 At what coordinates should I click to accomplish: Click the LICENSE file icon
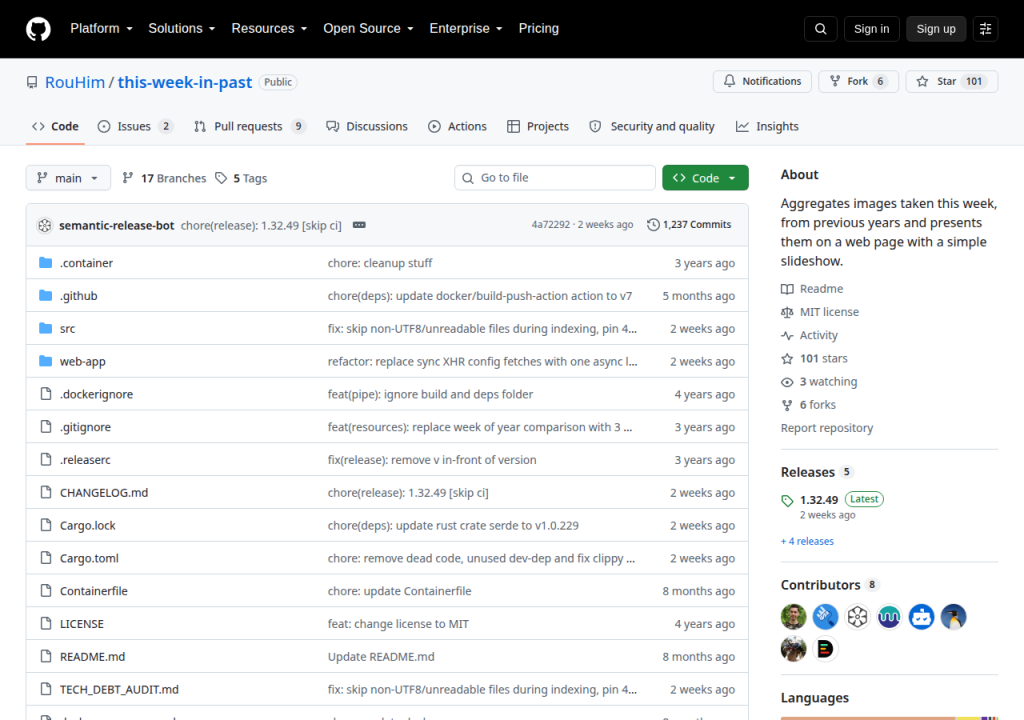tap(46, 623)
